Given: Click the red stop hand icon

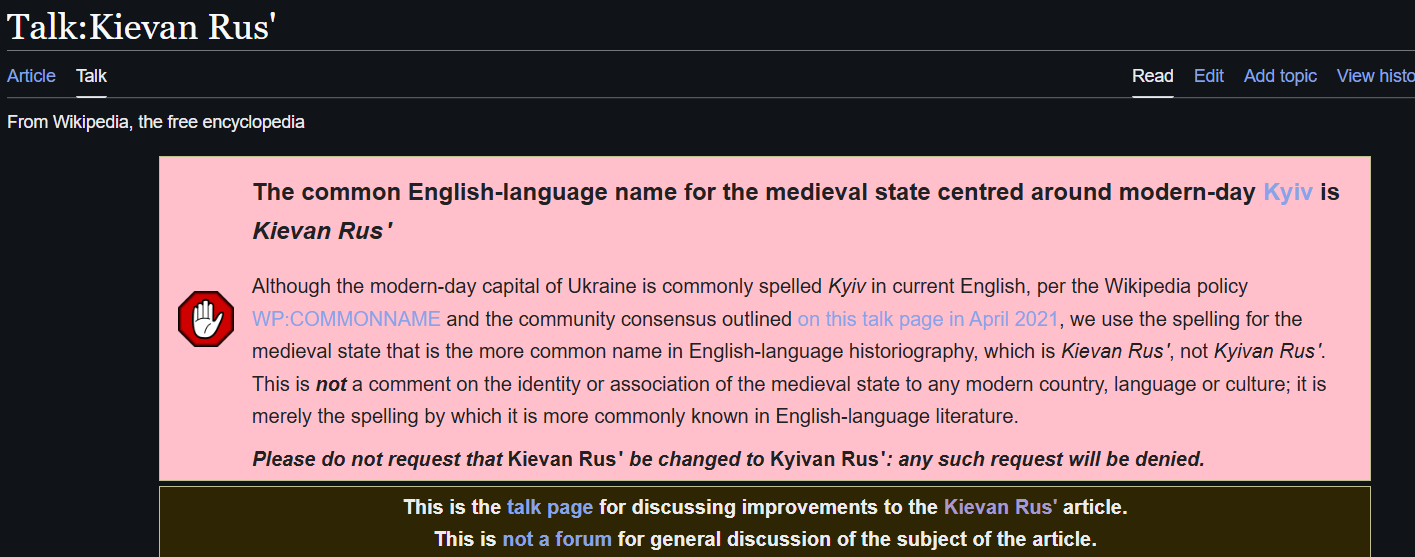Looking at the screenshot, I should 205,320.
